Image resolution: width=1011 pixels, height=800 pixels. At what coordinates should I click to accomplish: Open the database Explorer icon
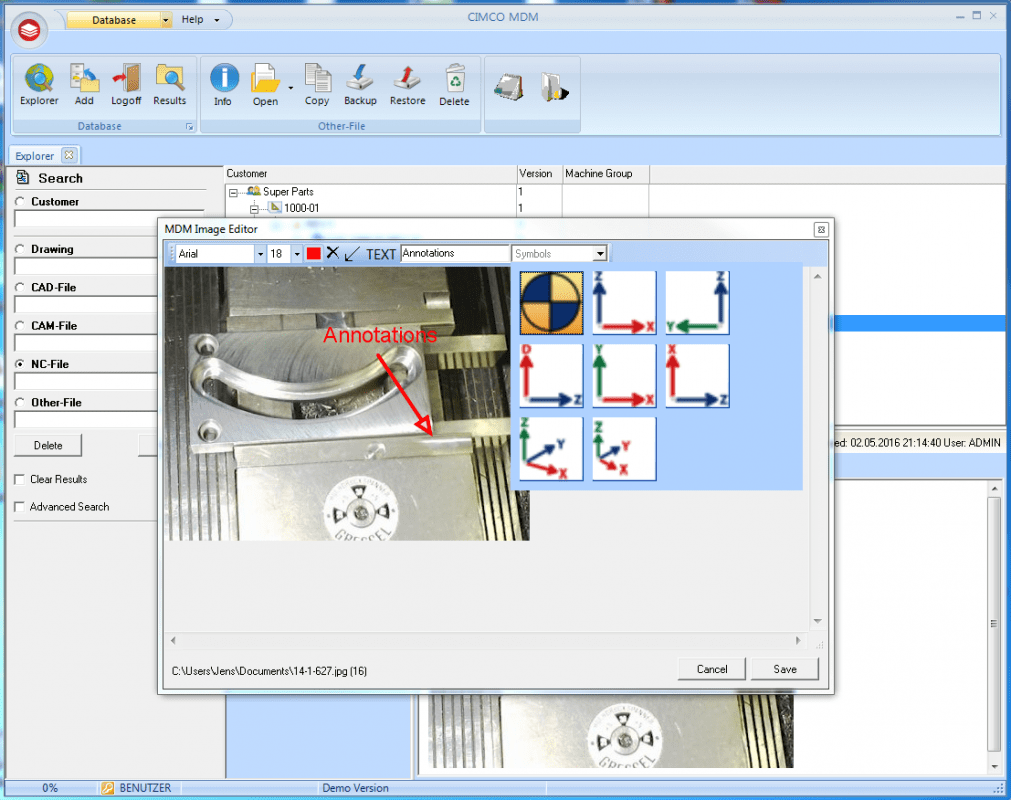click(x=38, y=85)
